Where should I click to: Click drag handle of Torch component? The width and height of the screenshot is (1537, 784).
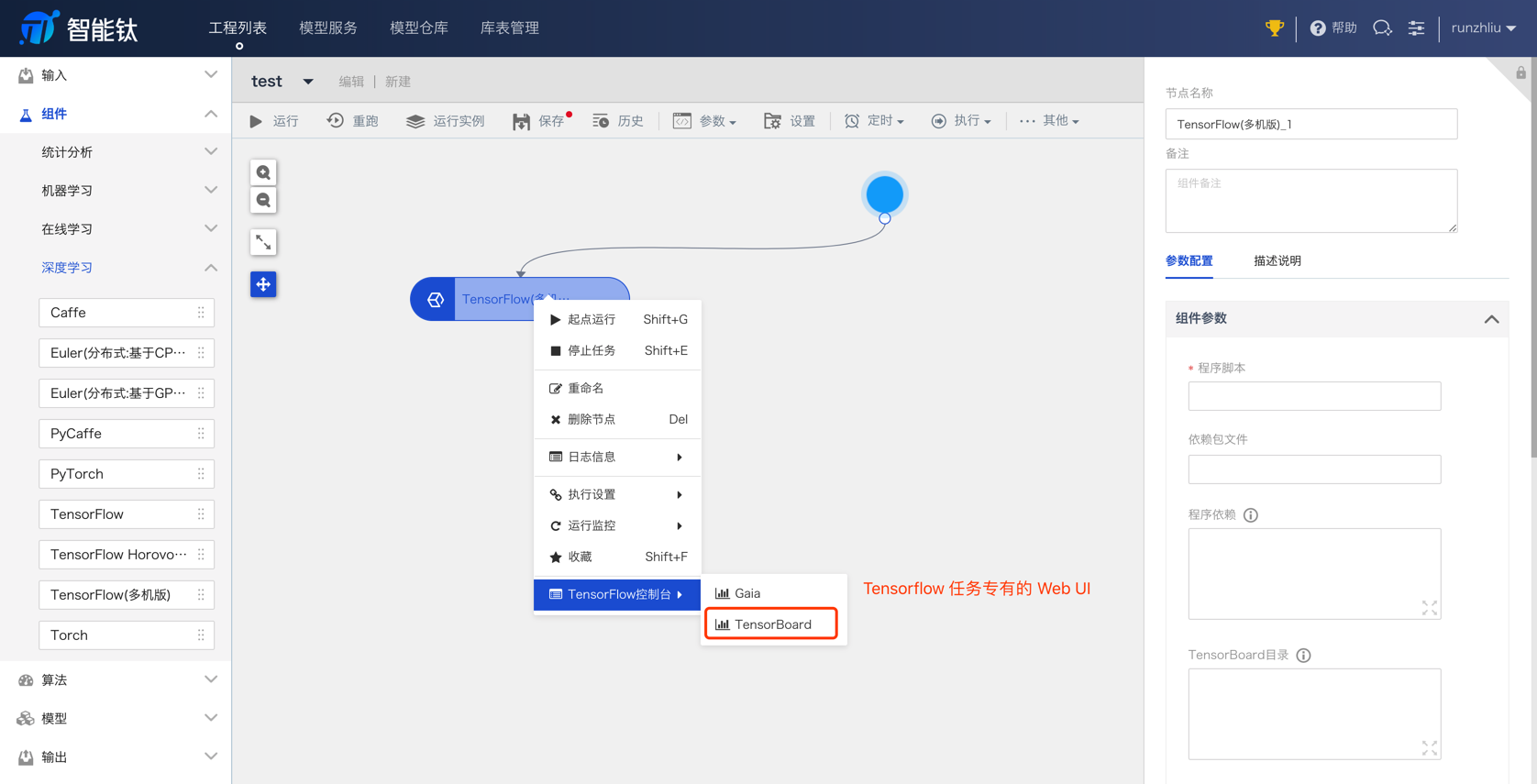tap(201, 635)
